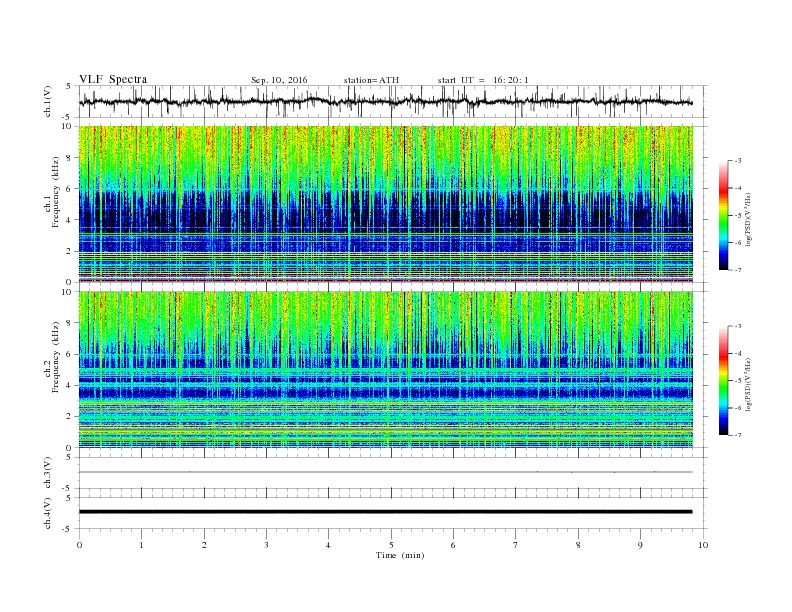Click the "-3" label on ch.2 colorbar

click(738, 326)
